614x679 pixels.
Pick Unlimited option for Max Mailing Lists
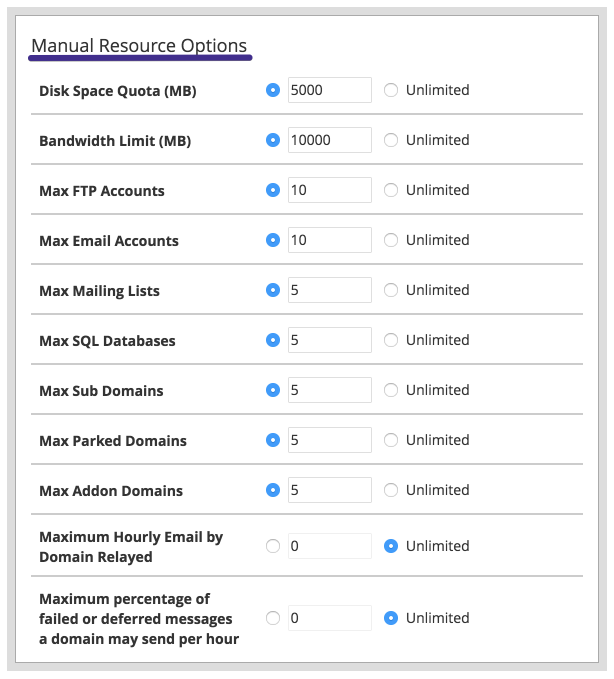coord(391,290)
